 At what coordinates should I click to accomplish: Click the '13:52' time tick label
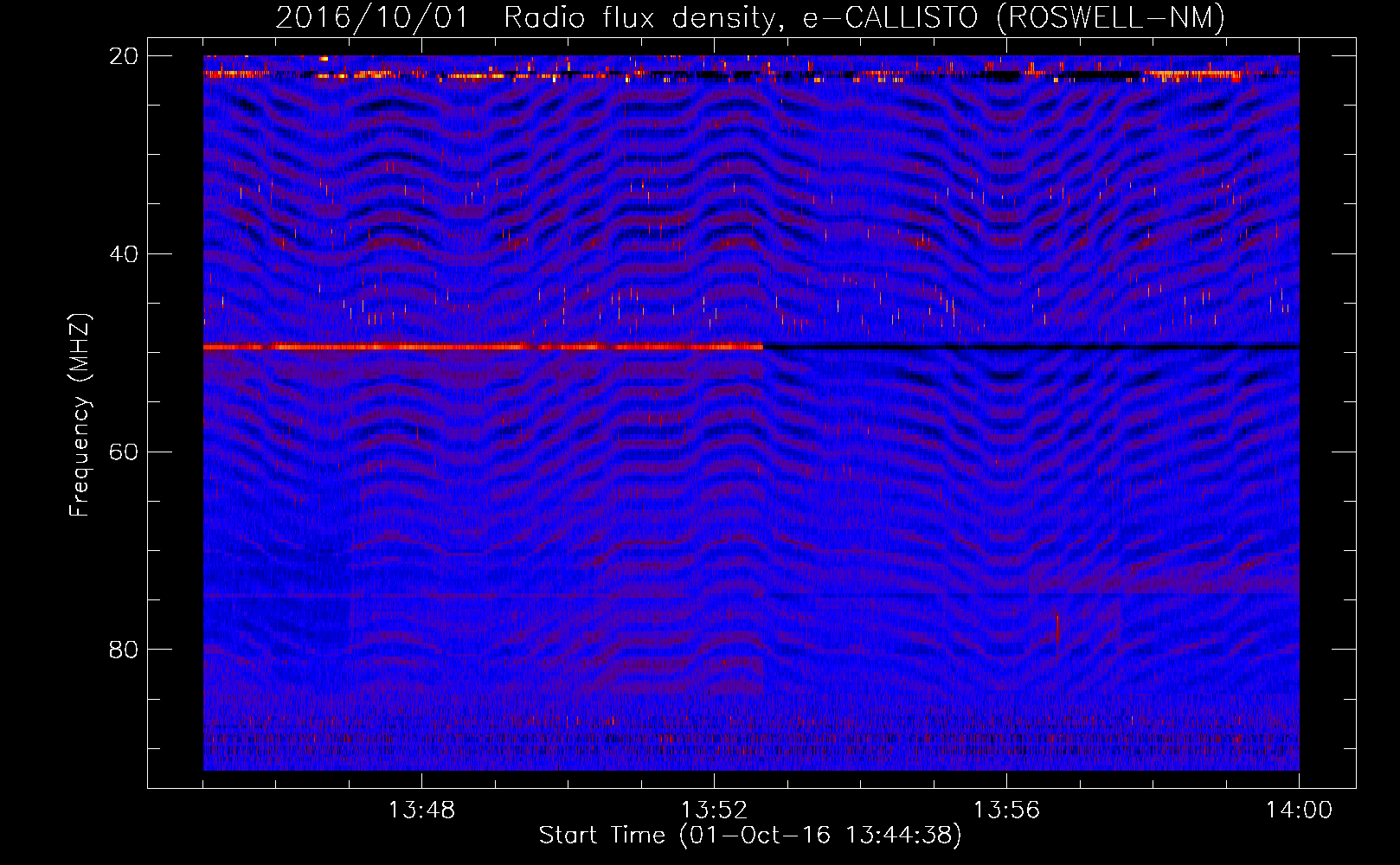click(x=714, y=811)
